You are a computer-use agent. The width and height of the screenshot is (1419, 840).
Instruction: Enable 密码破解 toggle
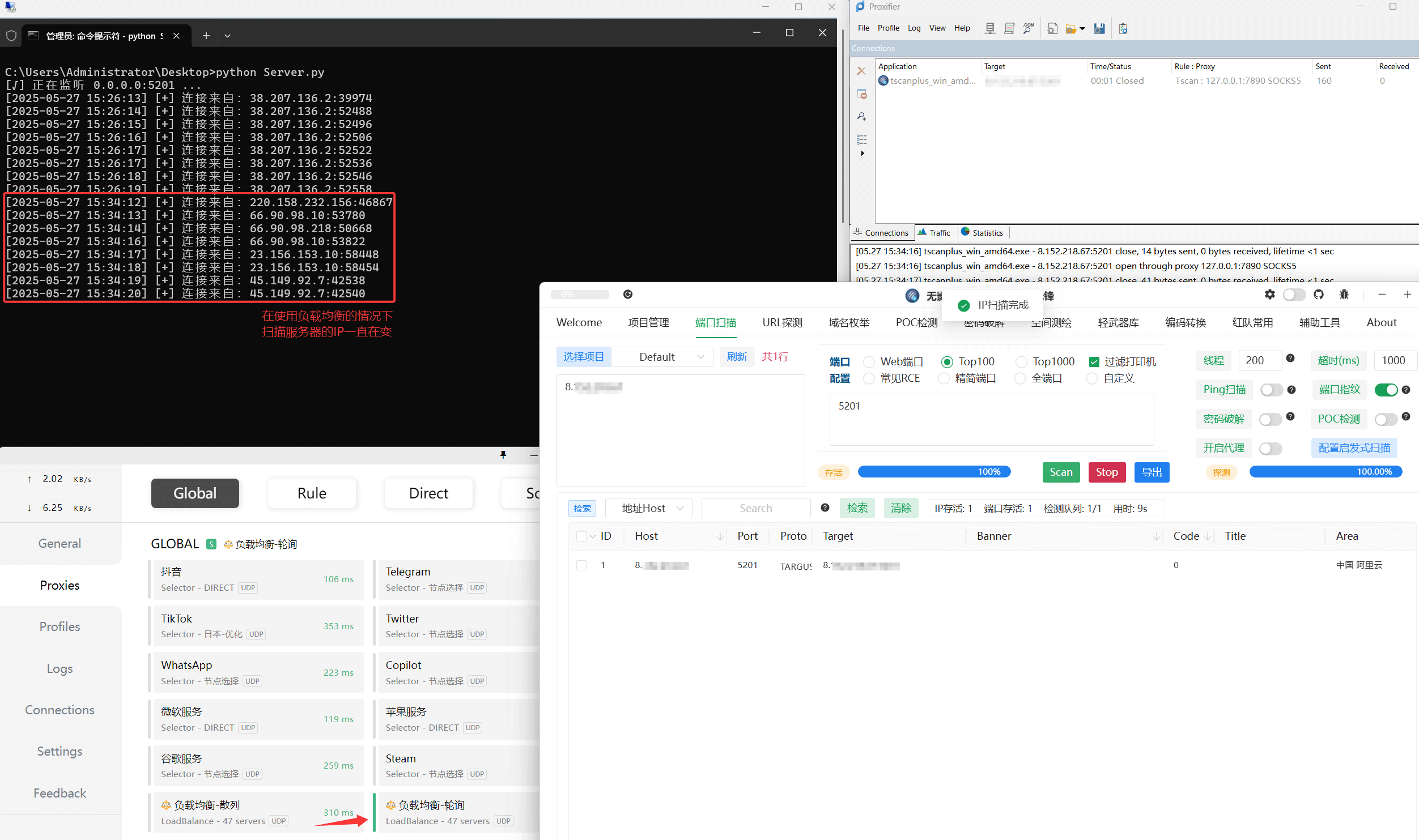[x=1271, y=419]
